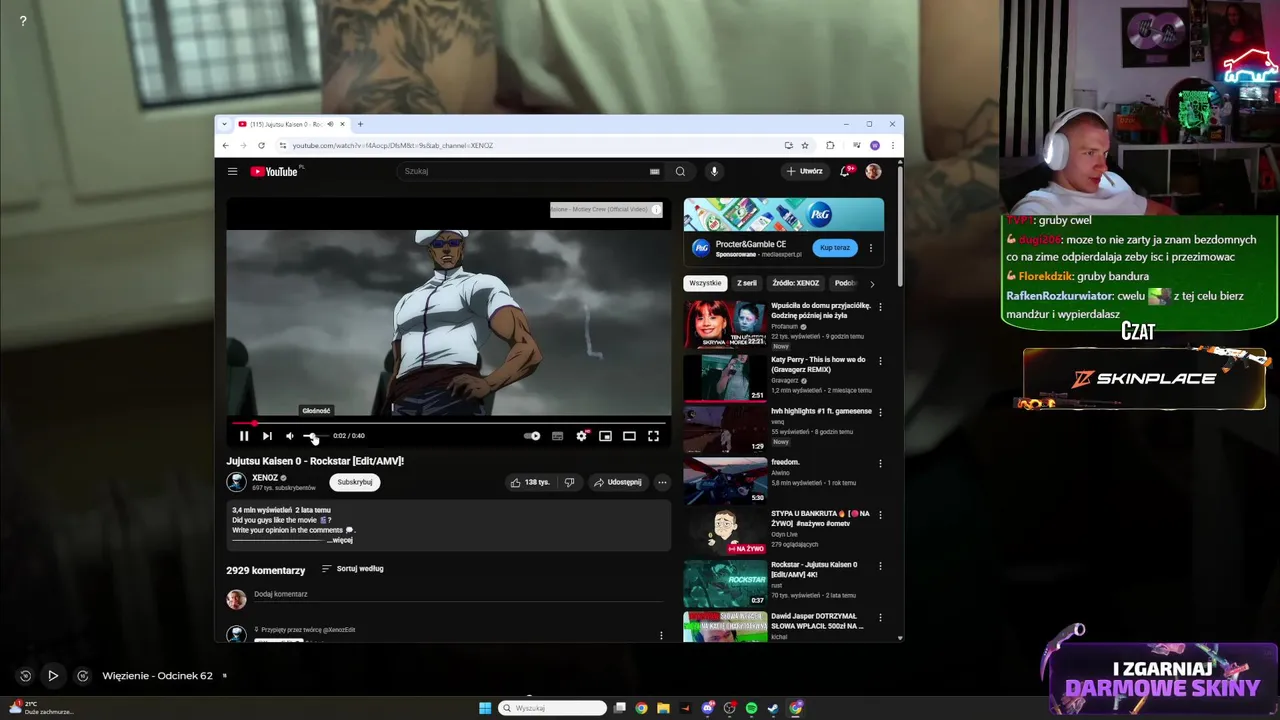Open File Explorer from taskbar

(x=663, y=708)
